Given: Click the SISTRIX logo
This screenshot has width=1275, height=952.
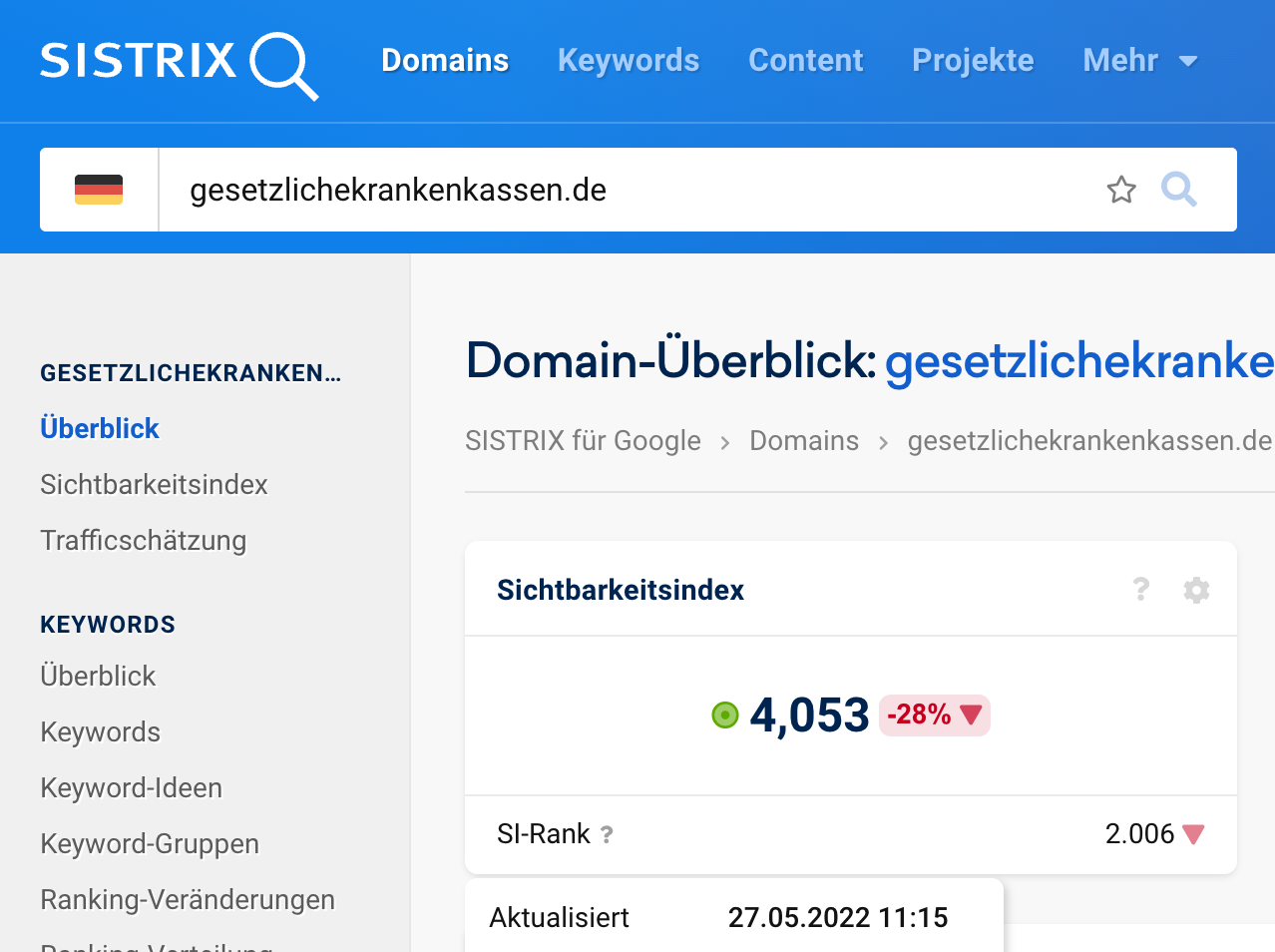Looking at the screenshot, I should [179, 63].
